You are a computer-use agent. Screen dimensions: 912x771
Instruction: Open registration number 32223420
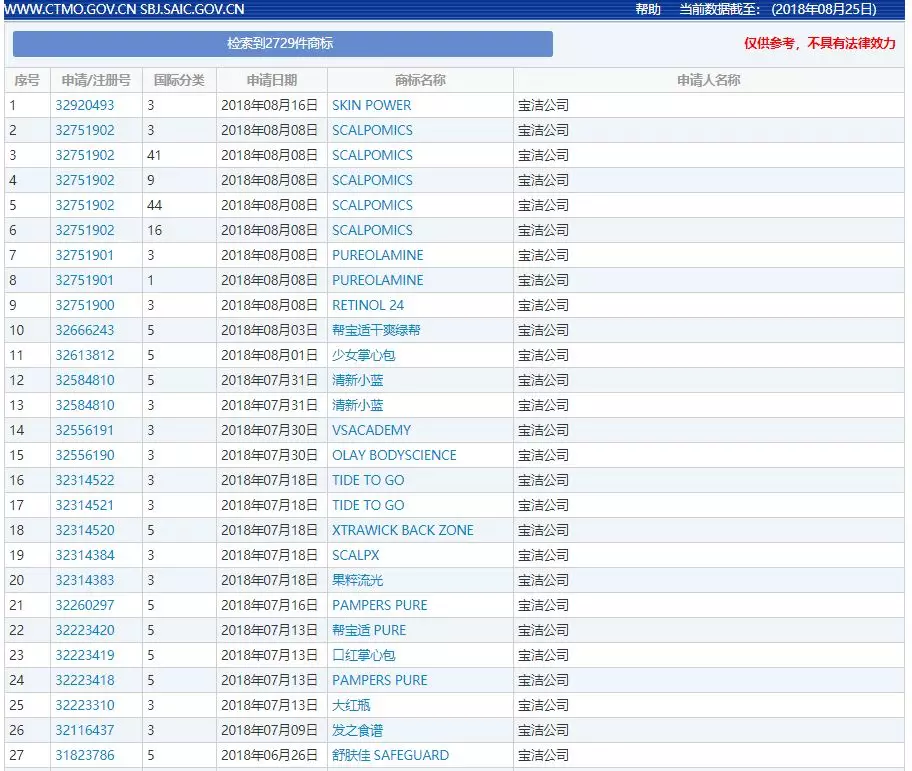(x=85, y=630)
